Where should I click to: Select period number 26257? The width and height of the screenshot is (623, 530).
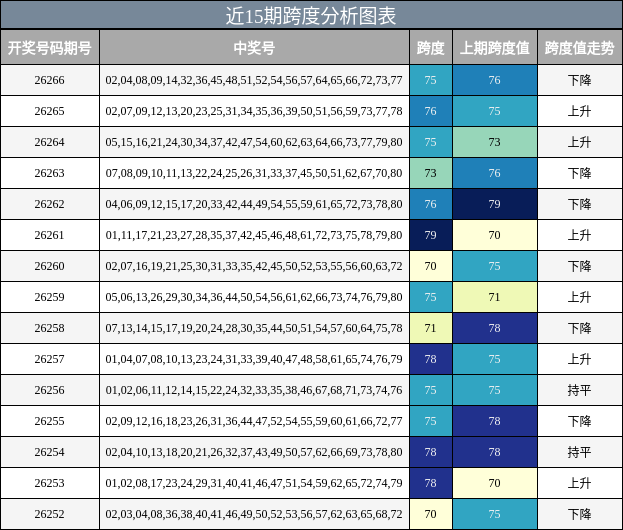[49, 359]
